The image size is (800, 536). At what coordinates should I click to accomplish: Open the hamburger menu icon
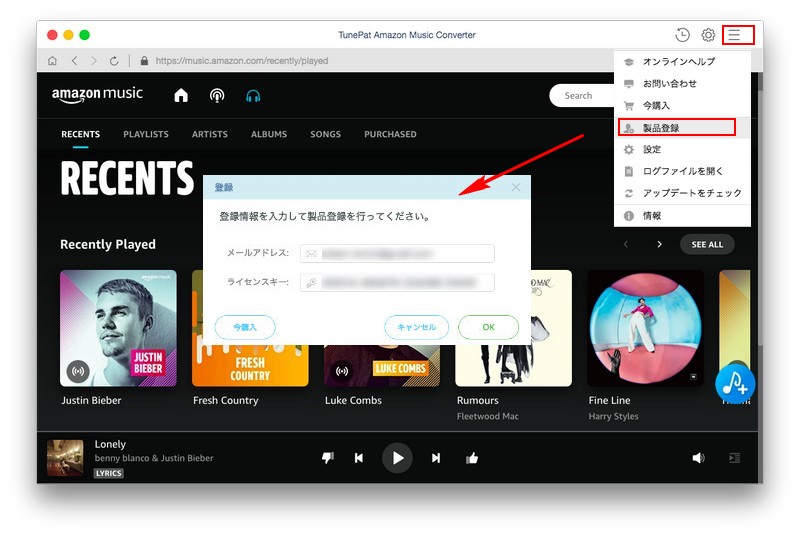734,35
